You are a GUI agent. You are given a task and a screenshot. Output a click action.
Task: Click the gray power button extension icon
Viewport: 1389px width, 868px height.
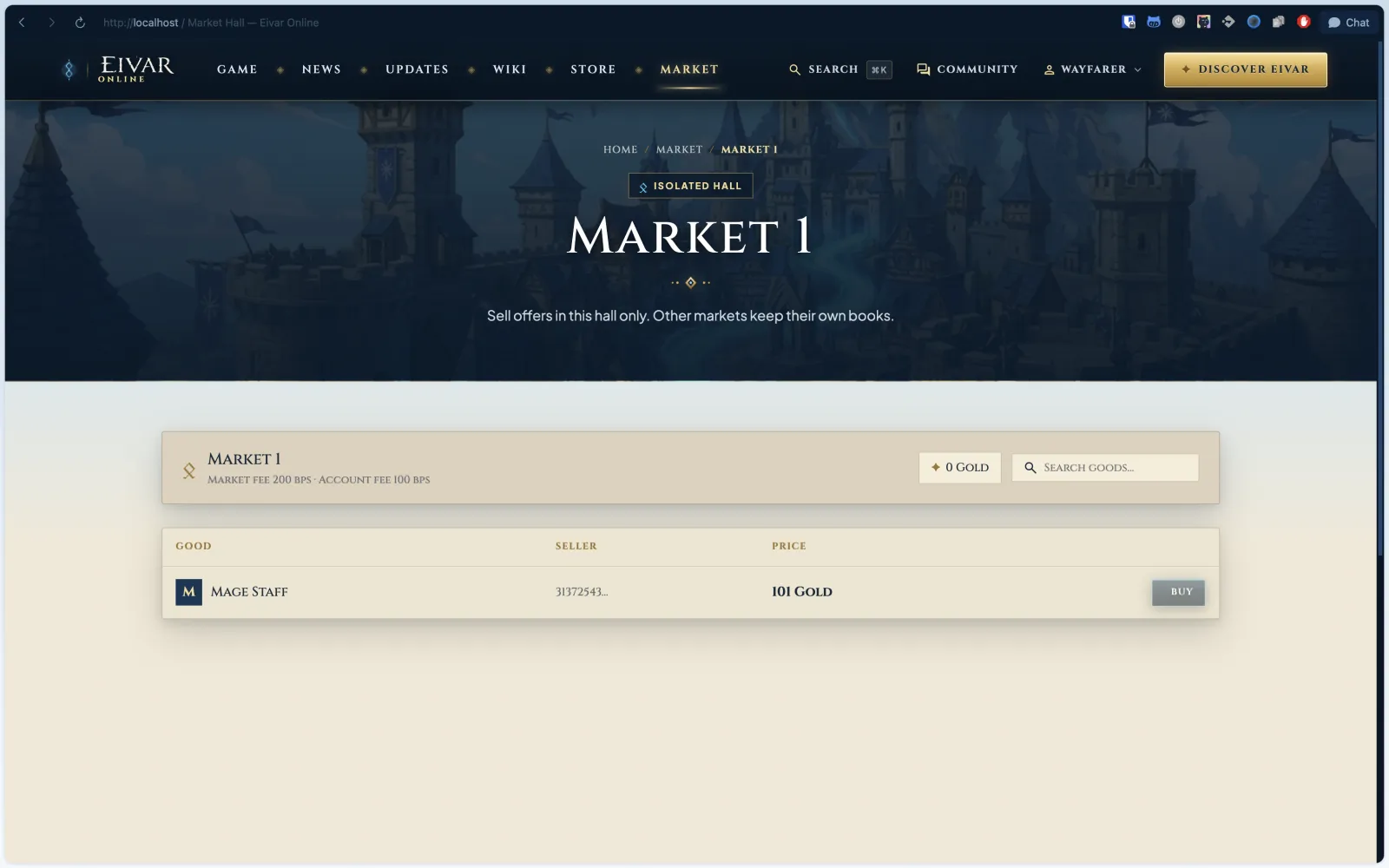[x=1179, y=23]
